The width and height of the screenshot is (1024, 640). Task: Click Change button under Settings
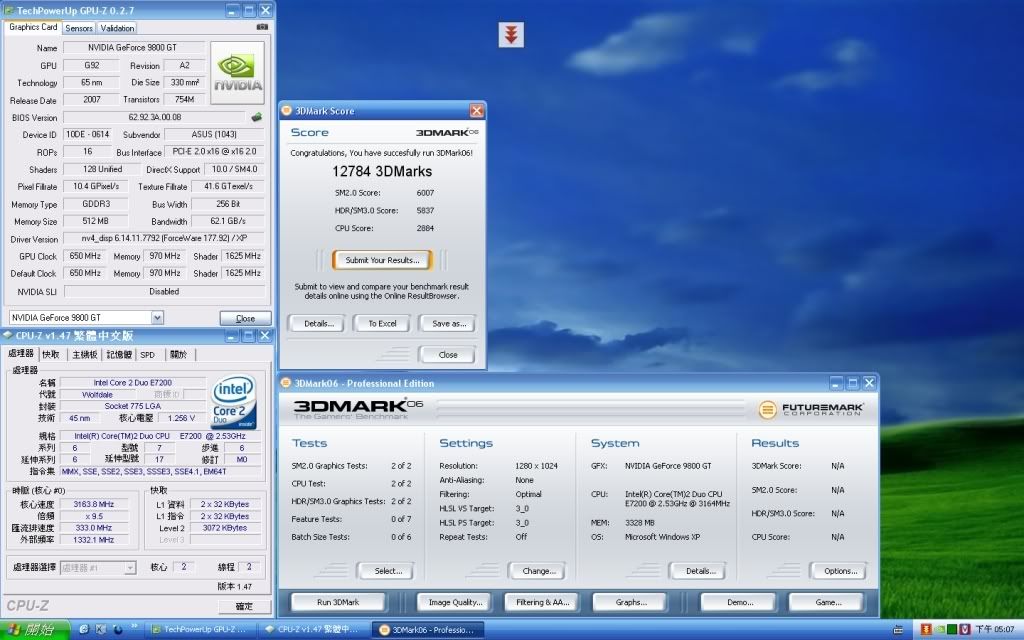(x=539, y=571)
